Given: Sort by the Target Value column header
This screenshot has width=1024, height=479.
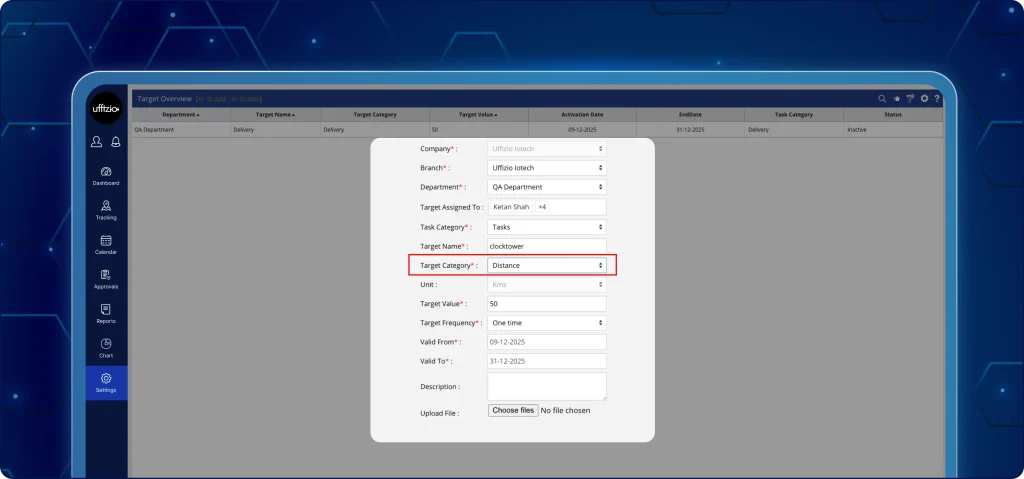Looking at the screenshot, I should (478, 114).
